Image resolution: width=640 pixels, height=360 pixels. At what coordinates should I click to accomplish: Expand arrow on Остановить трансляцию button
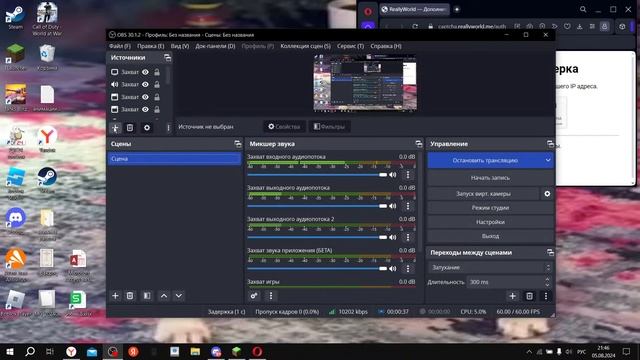[548, 160]
